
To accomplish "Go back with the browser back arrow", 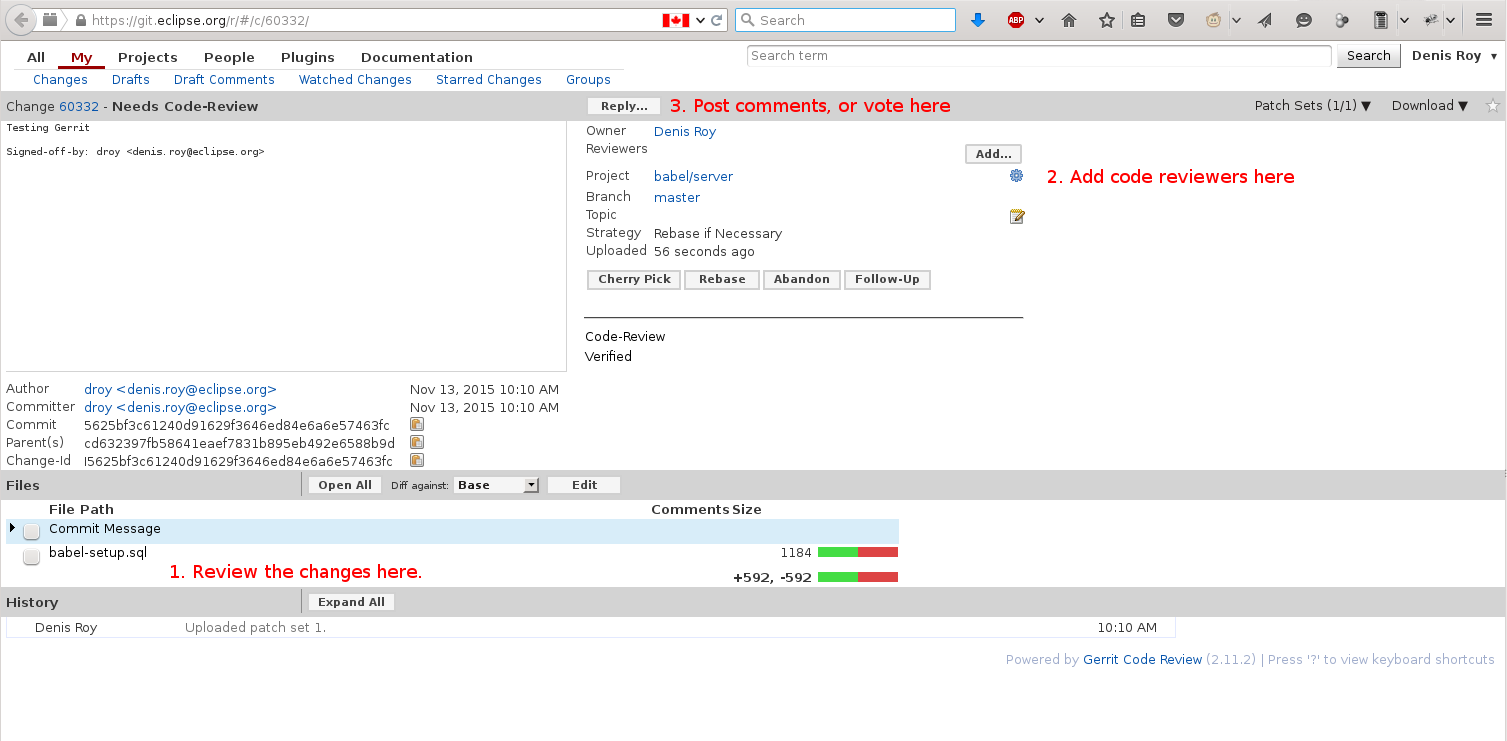I will click(21, 20).
